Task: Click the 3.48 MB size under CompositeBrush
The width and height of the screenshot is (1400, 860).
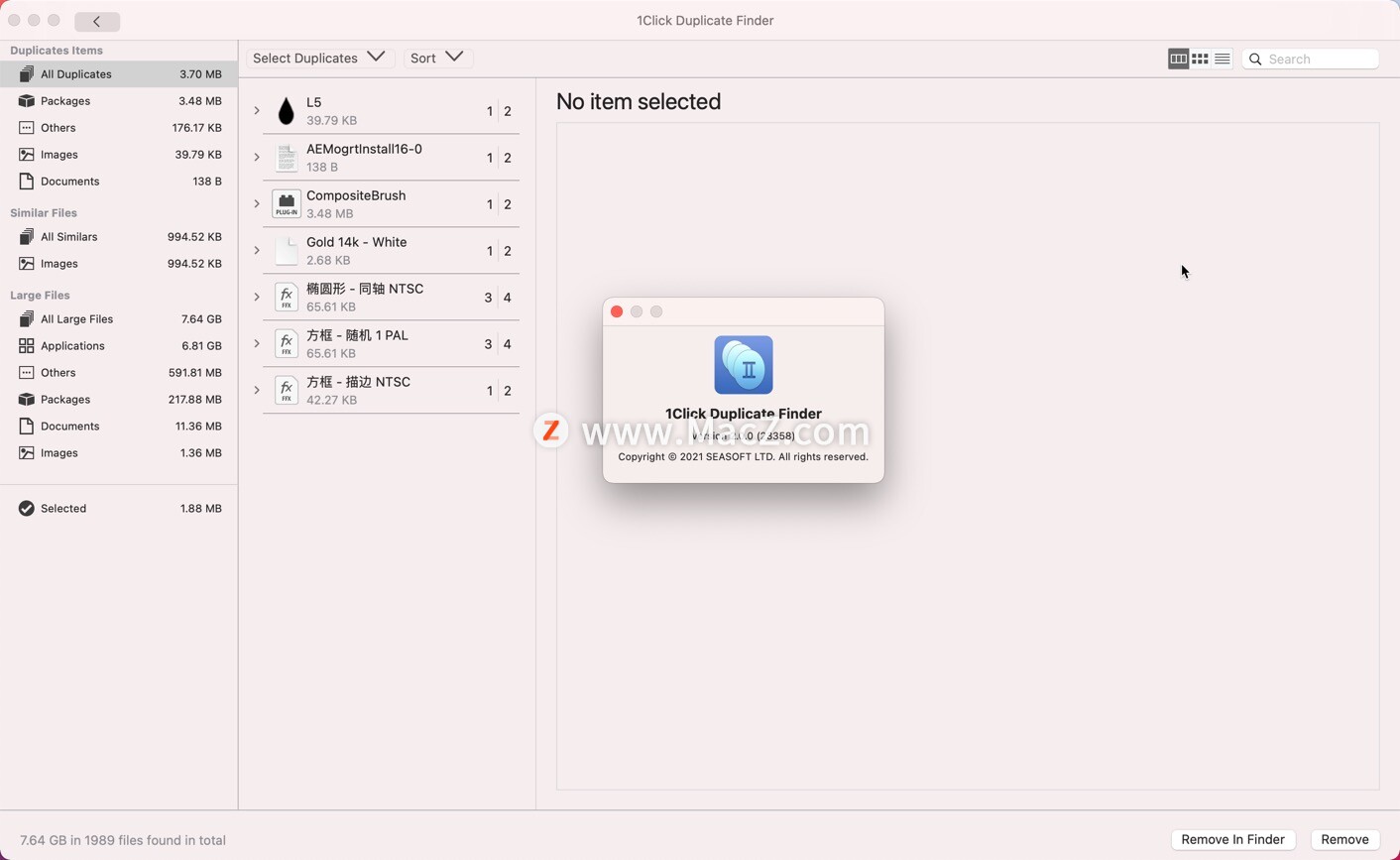Action: pos(330,213)
